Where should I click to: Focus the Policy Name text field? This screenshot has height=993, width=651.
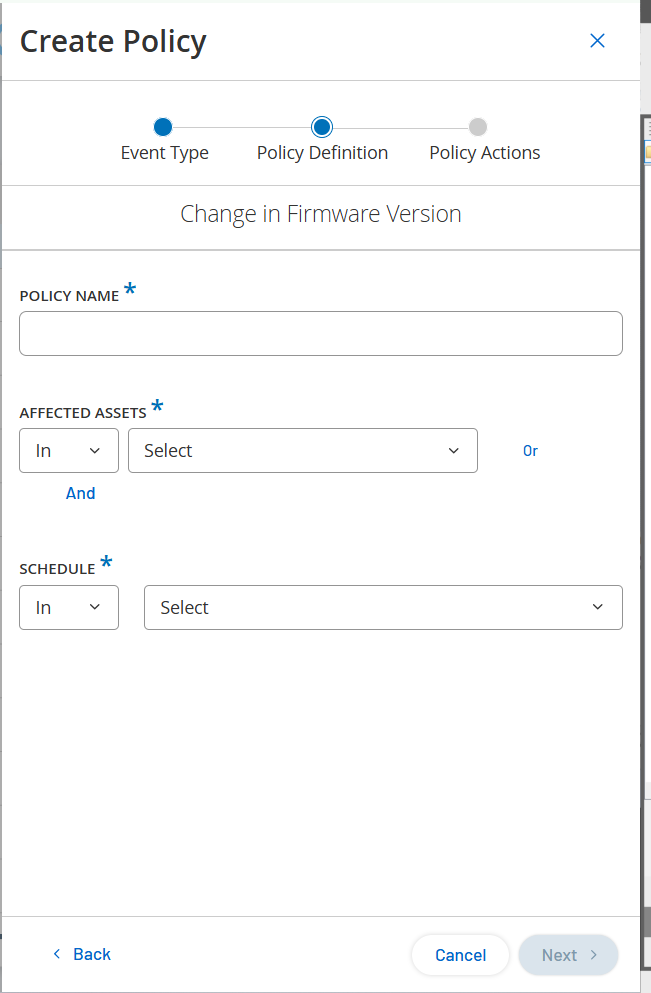pos(321,334)
